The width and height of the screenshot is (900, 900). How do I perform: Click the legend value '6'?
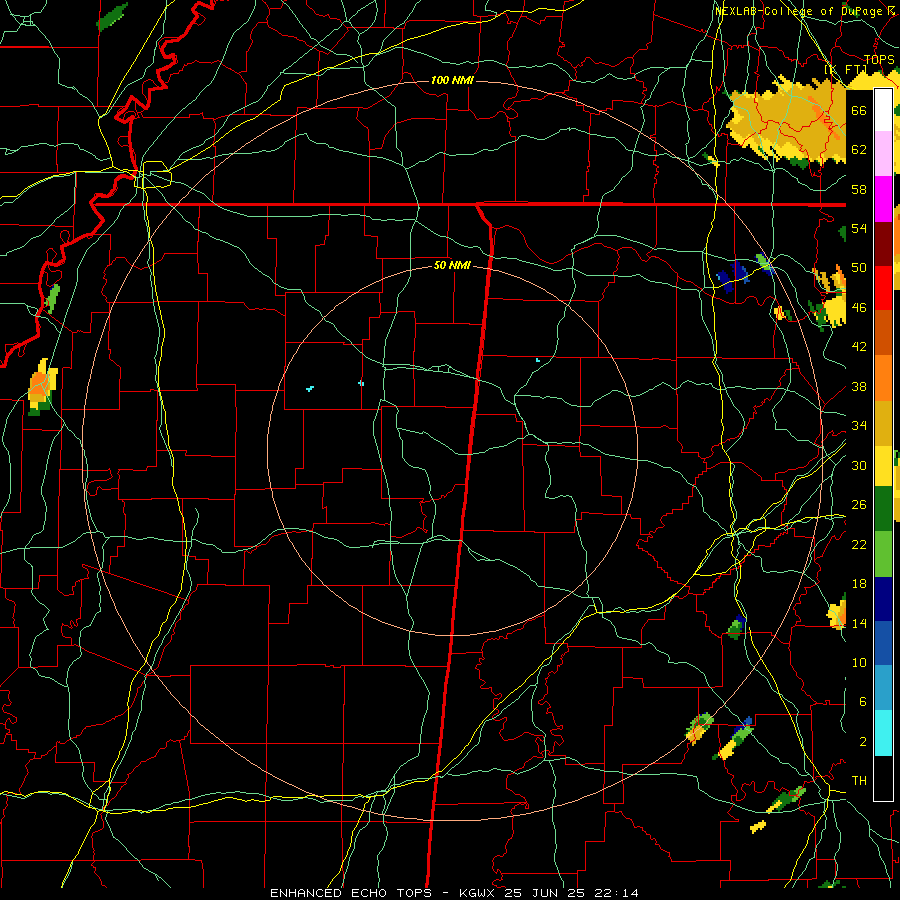862,702
